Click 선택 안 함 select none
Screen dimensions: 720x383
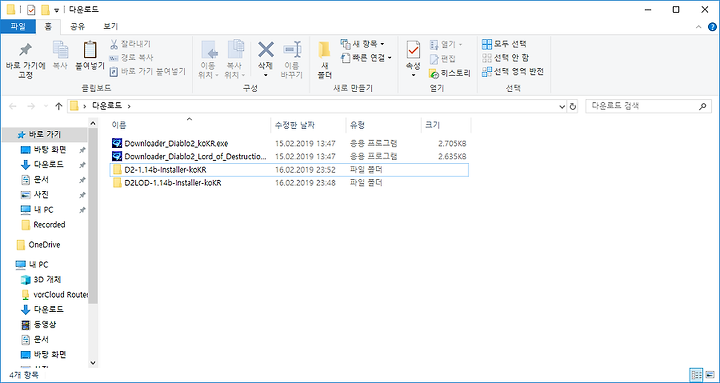pos(505,58)
